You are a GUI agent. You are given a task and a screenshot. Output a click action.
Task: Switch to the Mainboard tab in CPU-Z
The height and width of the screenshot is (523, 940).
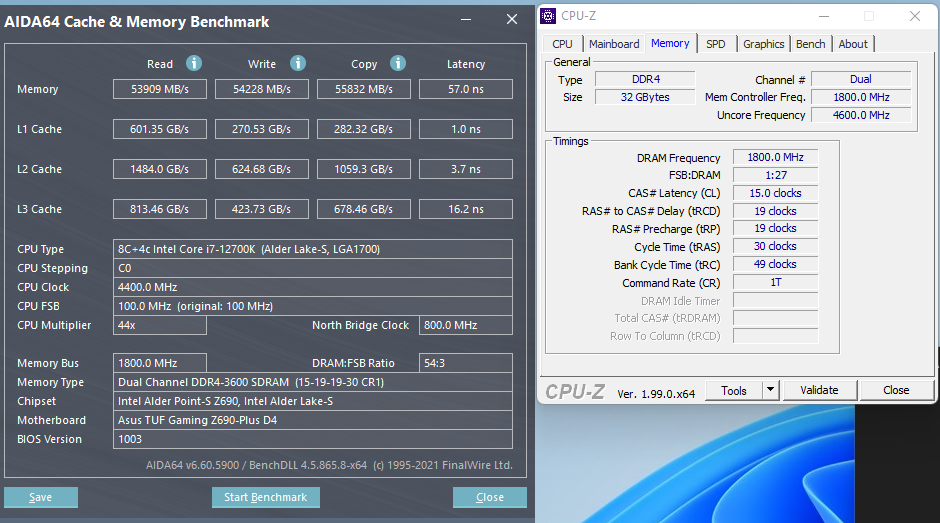(x=614, y=44)
